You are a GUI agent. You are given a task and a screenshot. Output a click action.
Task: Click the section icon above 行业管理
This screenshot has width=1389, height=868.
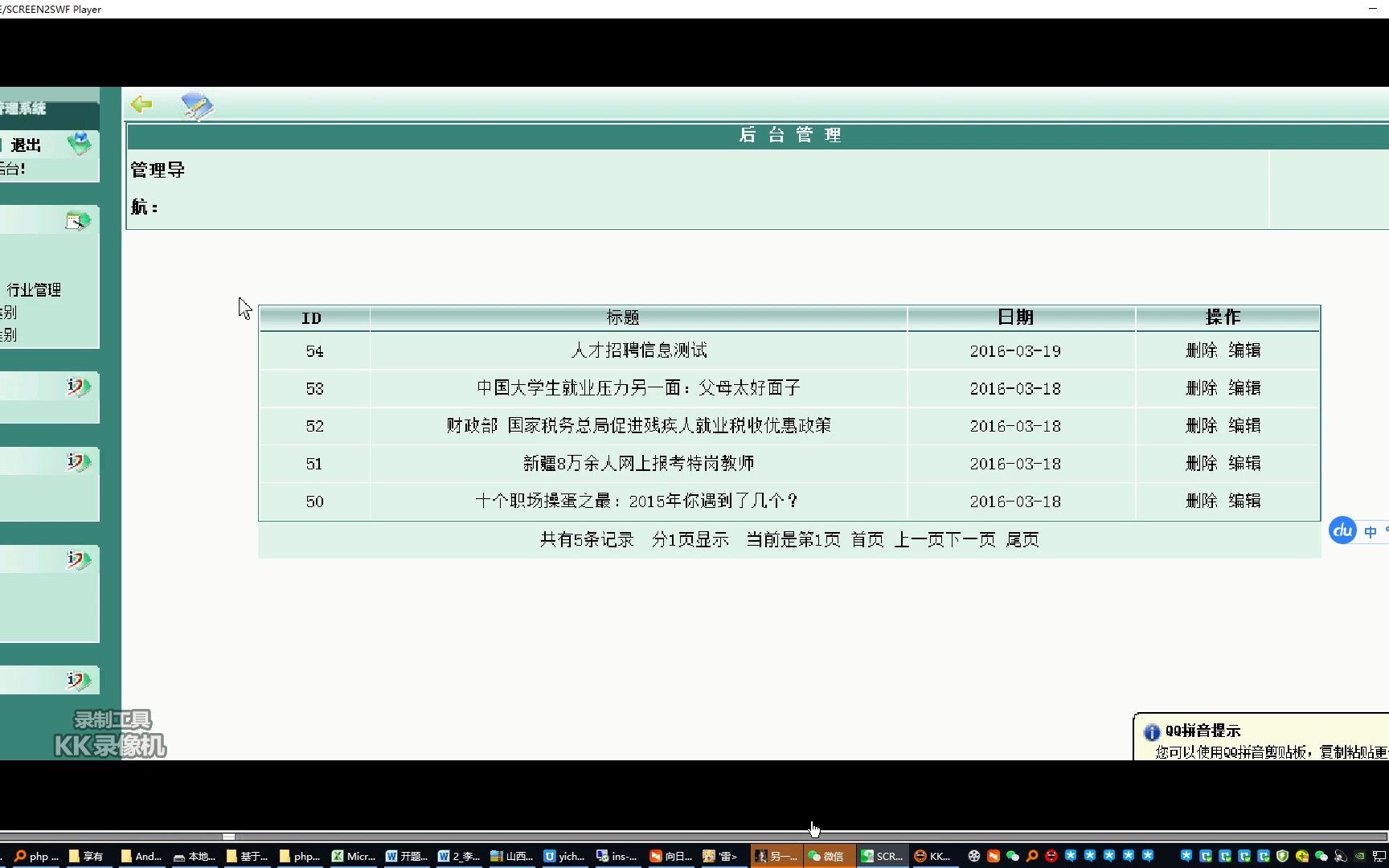78,220
